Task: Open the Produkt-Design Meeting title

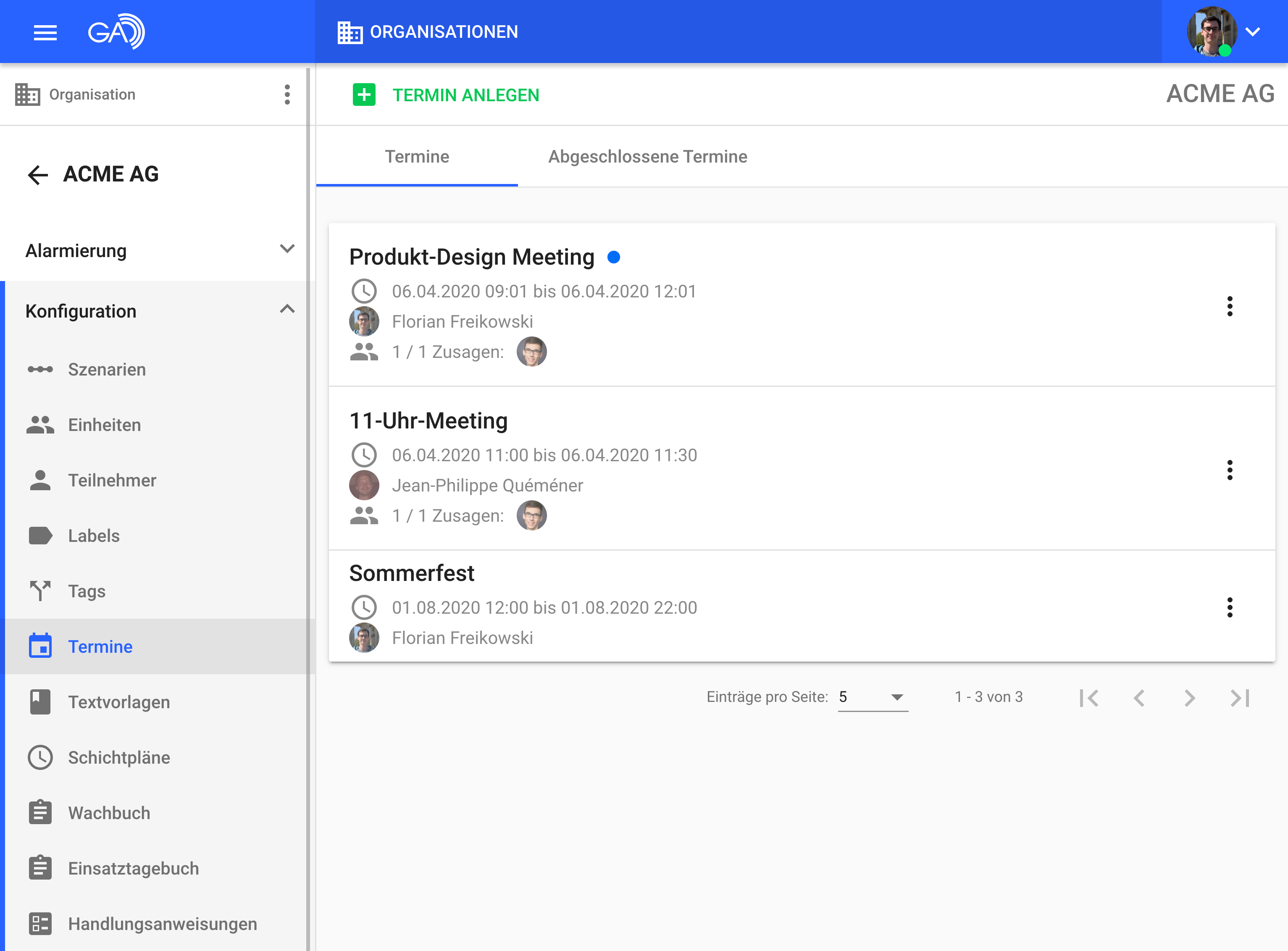Action: pyautogui.click(x=472, y=257)
